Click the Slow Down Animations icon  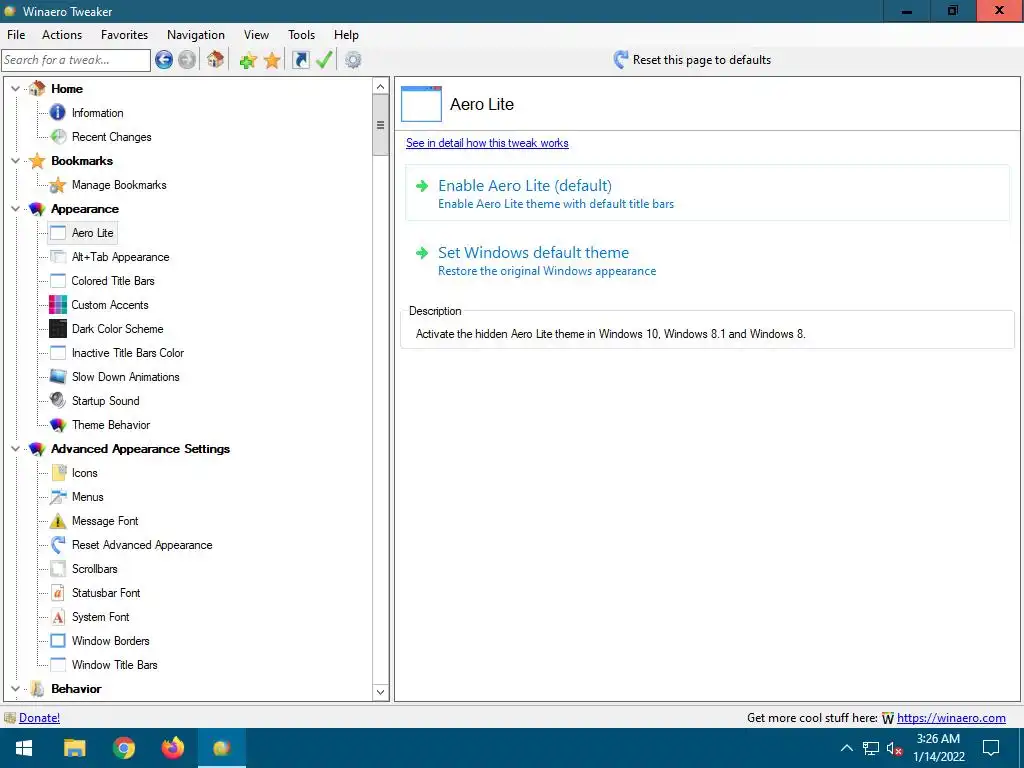tap(57, 377)
